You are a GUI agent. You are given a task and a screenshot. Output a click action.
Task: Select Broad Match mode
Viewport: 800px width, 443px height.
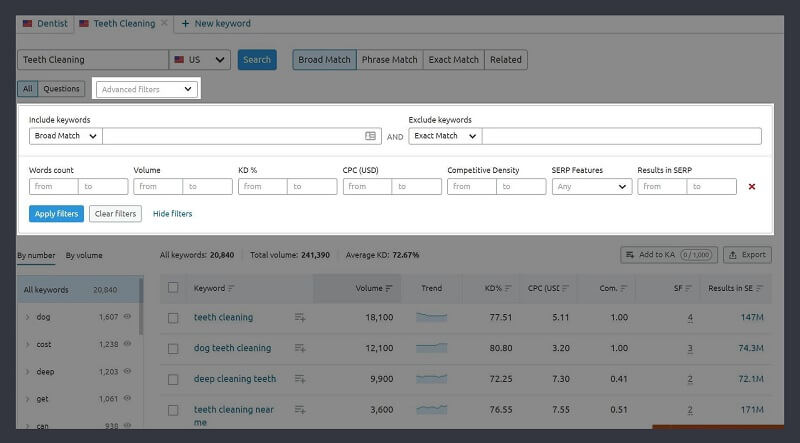coord(324,60)
